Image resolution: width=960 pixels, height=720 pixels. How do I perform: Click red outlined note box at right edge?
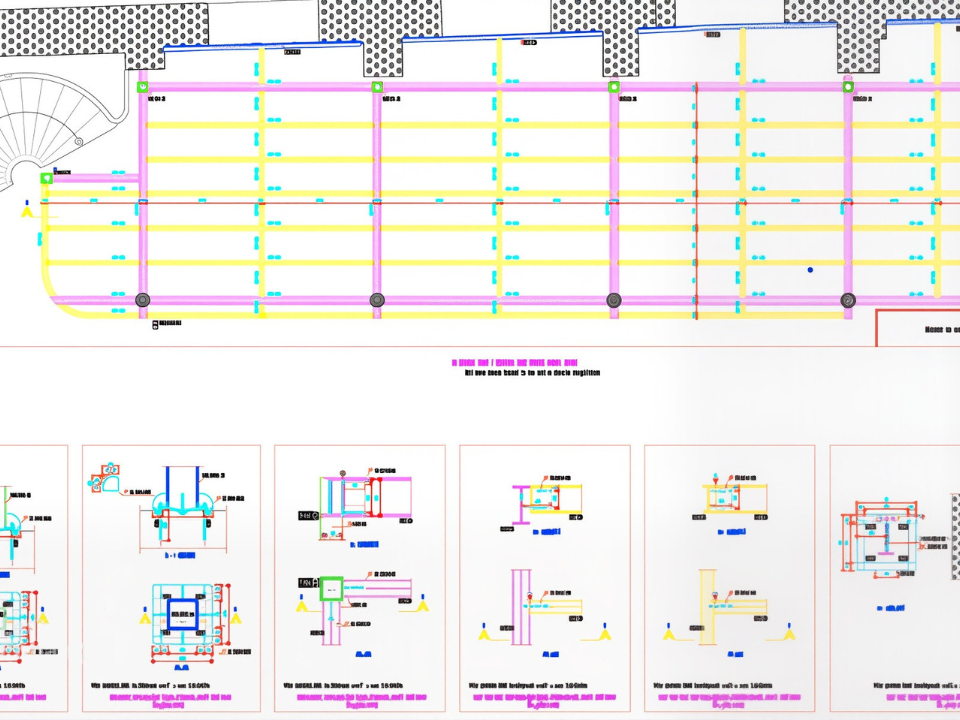pos(918,328)
